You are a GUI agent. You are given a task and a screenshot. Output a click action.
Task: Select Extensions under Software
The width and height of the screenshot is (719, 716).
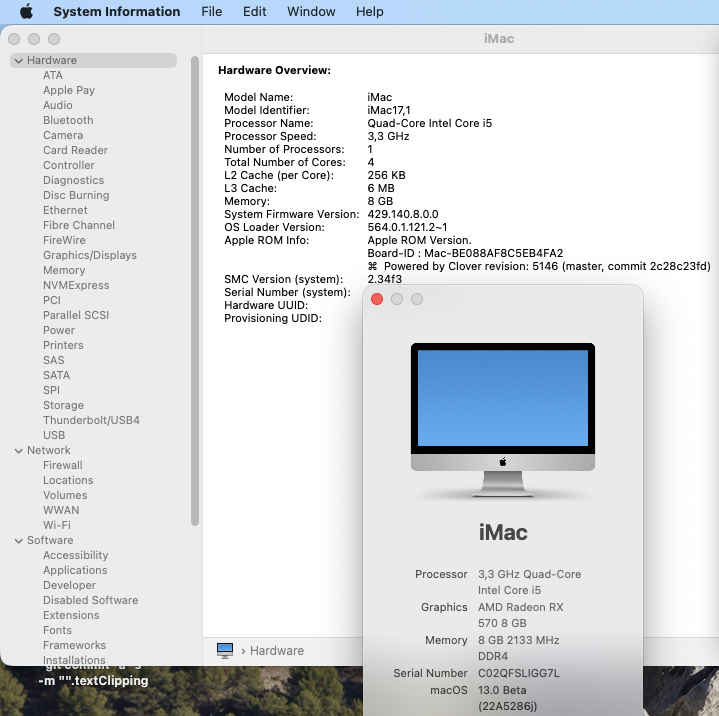[71, 615]
